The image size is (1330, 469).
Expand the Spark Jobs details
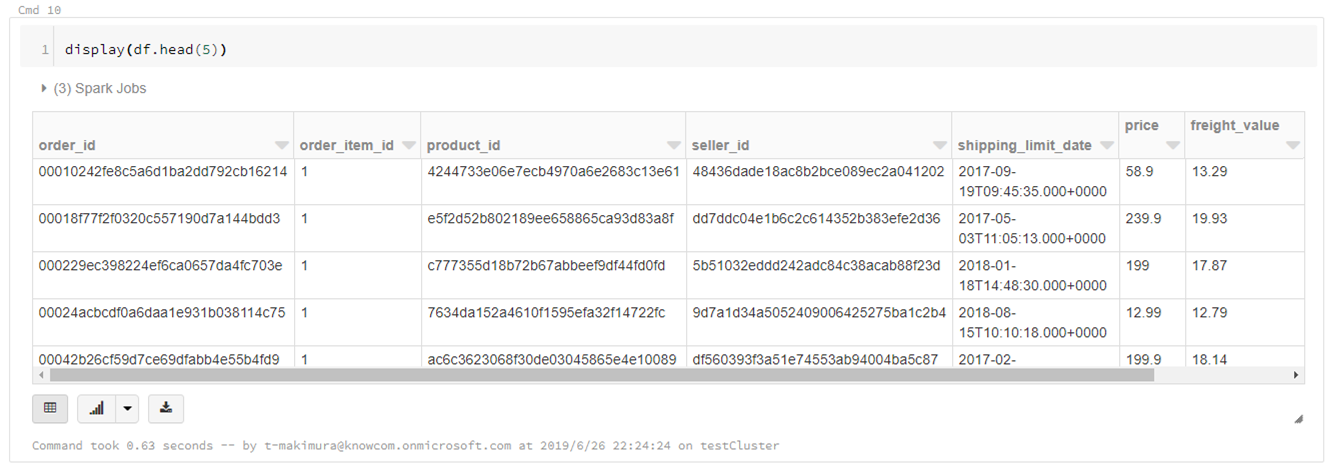(44, 89)
